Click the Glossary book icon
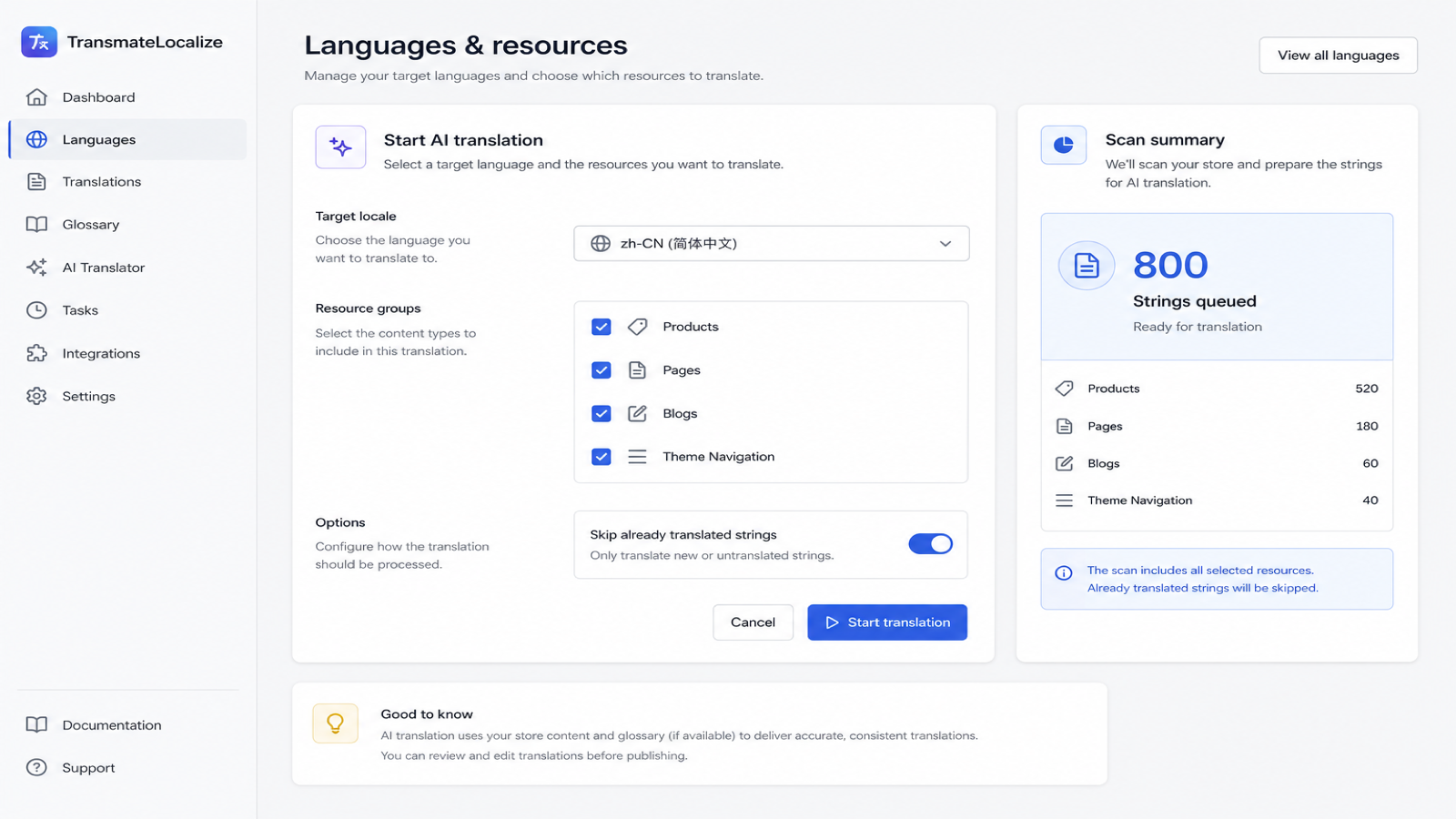 click(36, 225)
